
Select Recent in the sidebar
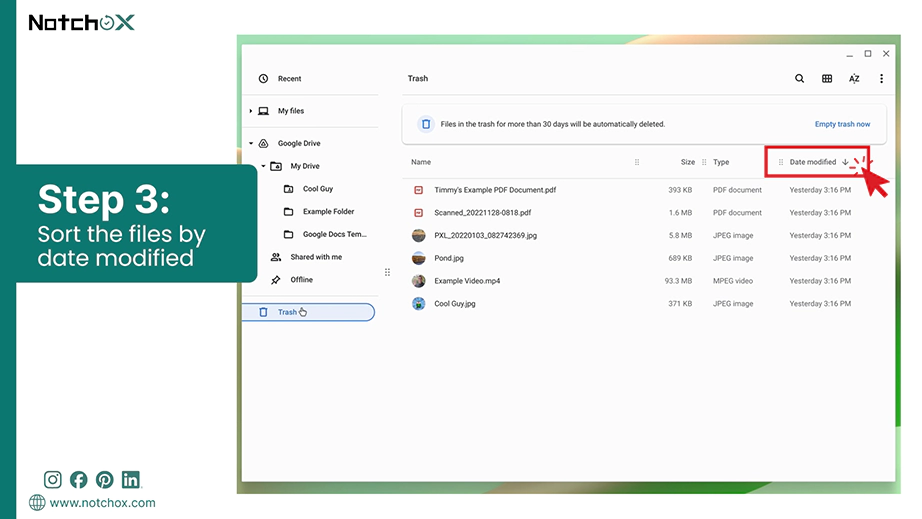[289, 78]
